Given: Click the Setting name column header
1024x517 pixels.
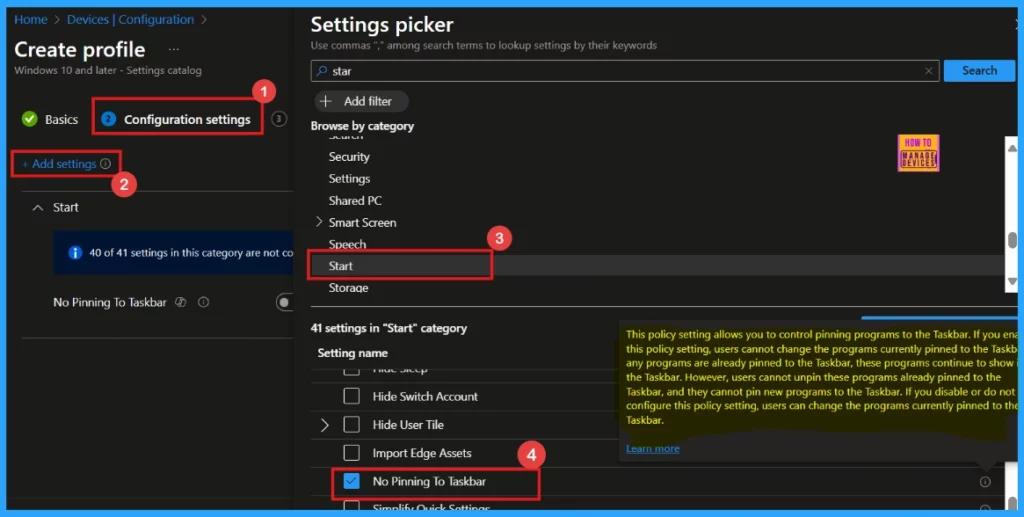Looking at the screenshot, I should tap(353, 353).
